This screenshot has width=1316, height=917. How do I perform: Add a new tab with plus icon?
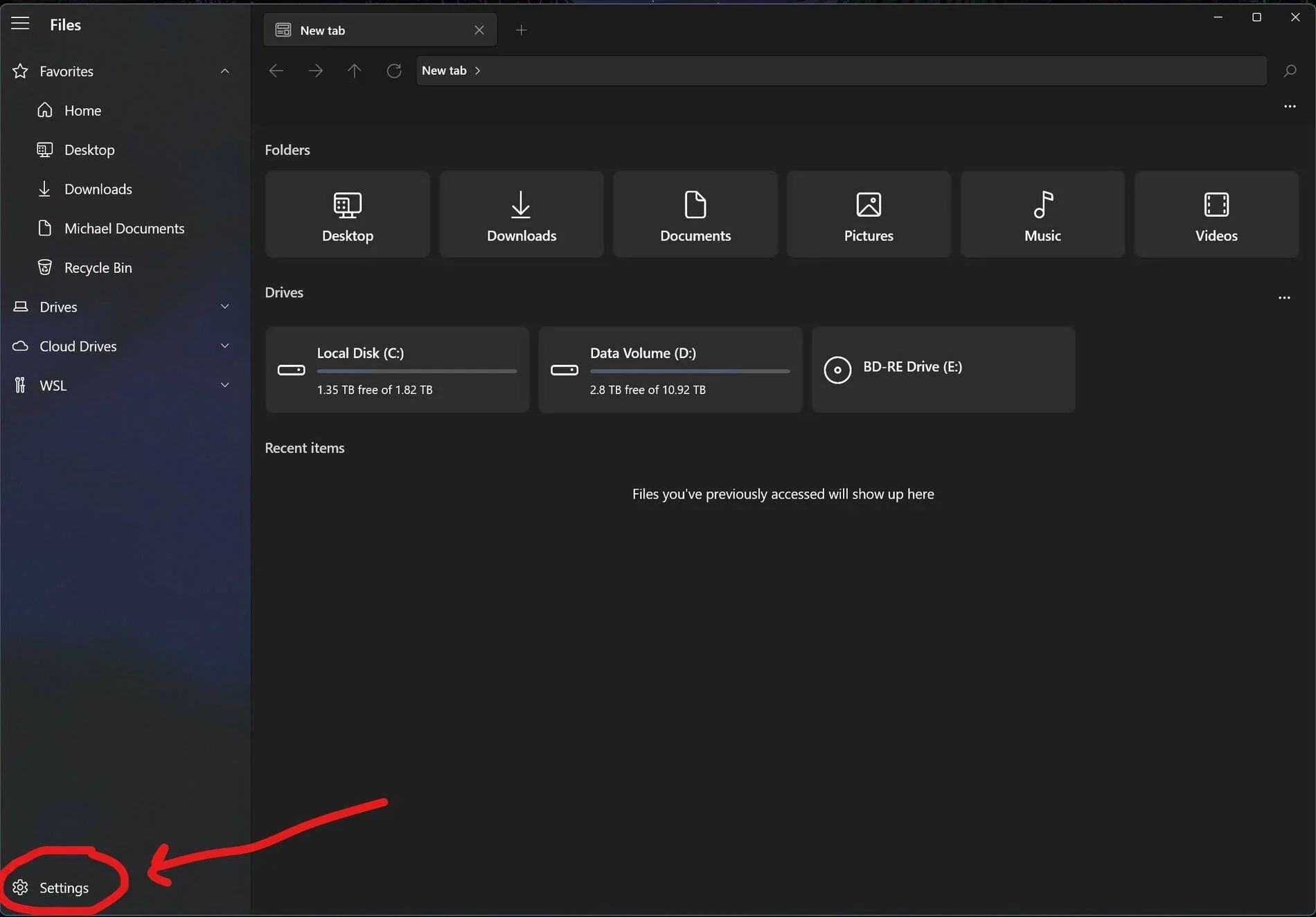(x=521, y=30)
